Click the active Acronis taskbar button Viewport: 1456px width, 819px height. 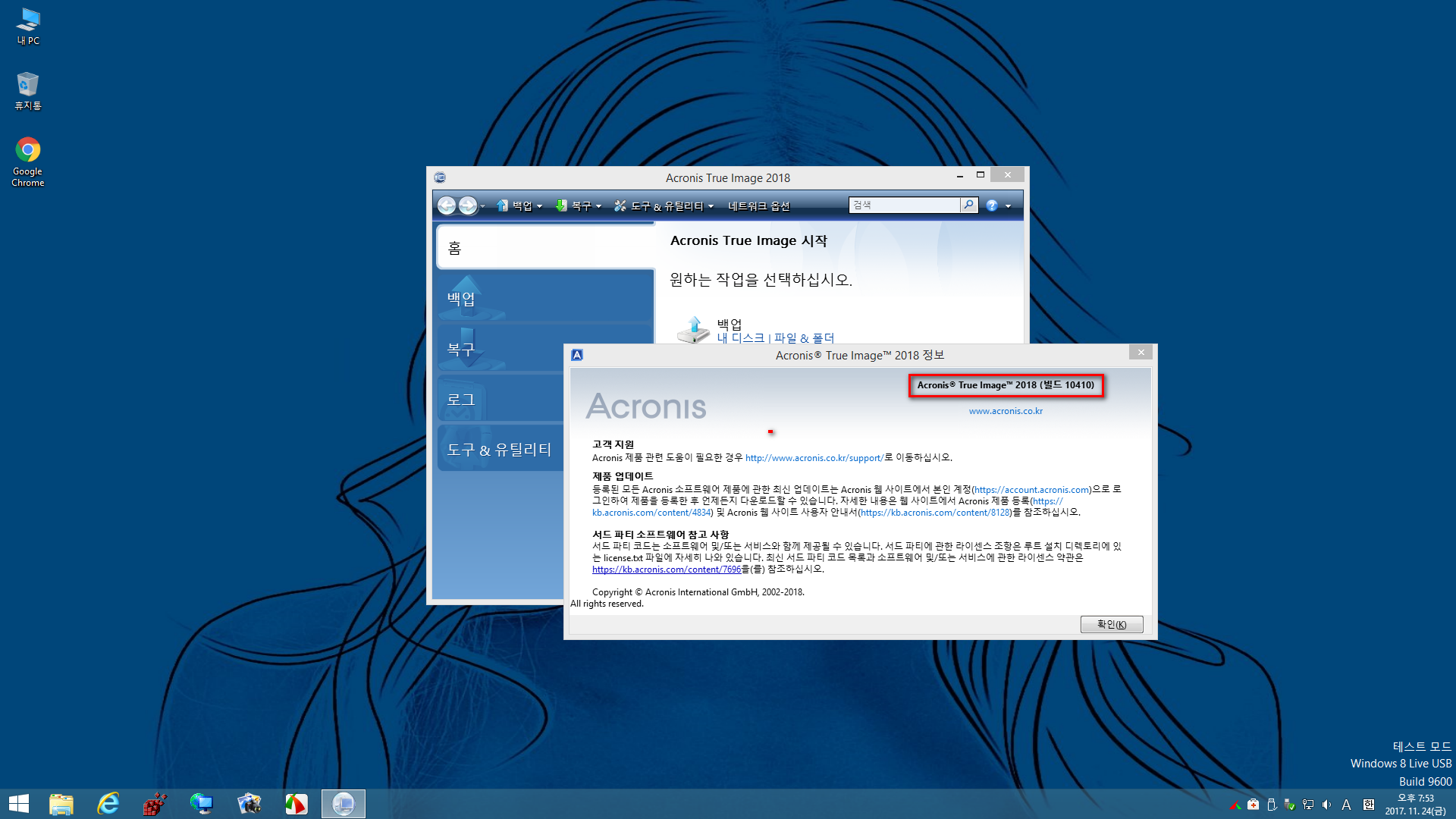(x=344, y=804)
